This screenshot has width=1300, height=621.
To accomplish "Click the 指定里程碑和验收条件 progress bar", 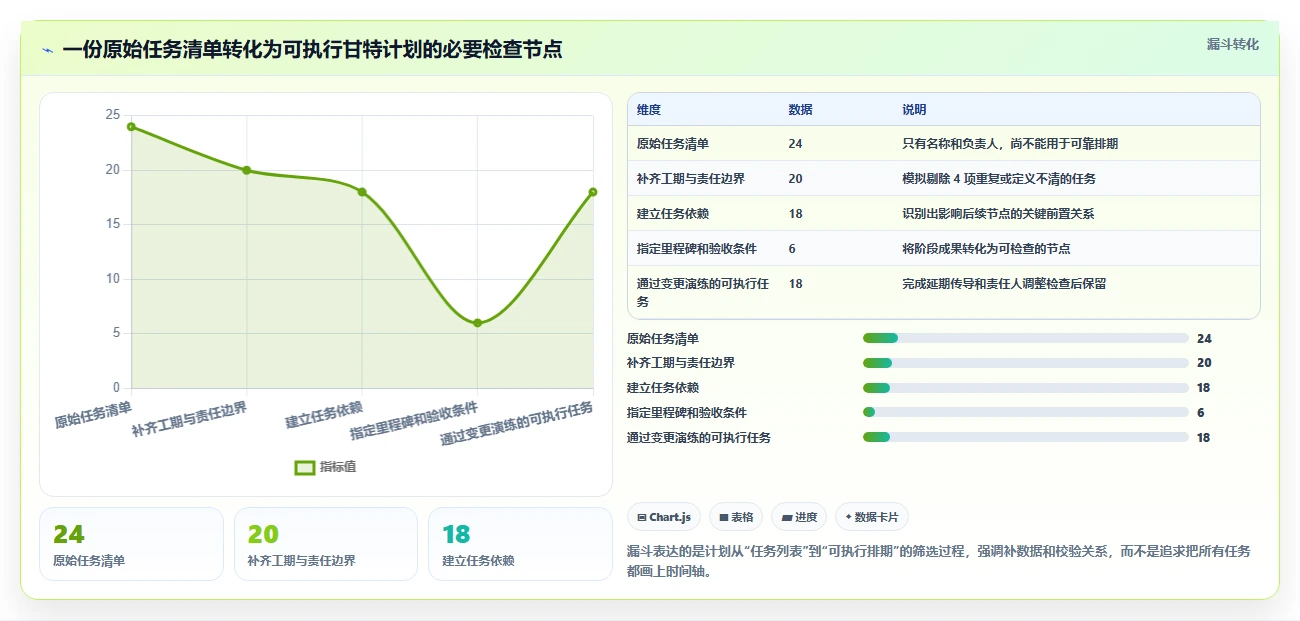I will click(x=1025, y=412).
